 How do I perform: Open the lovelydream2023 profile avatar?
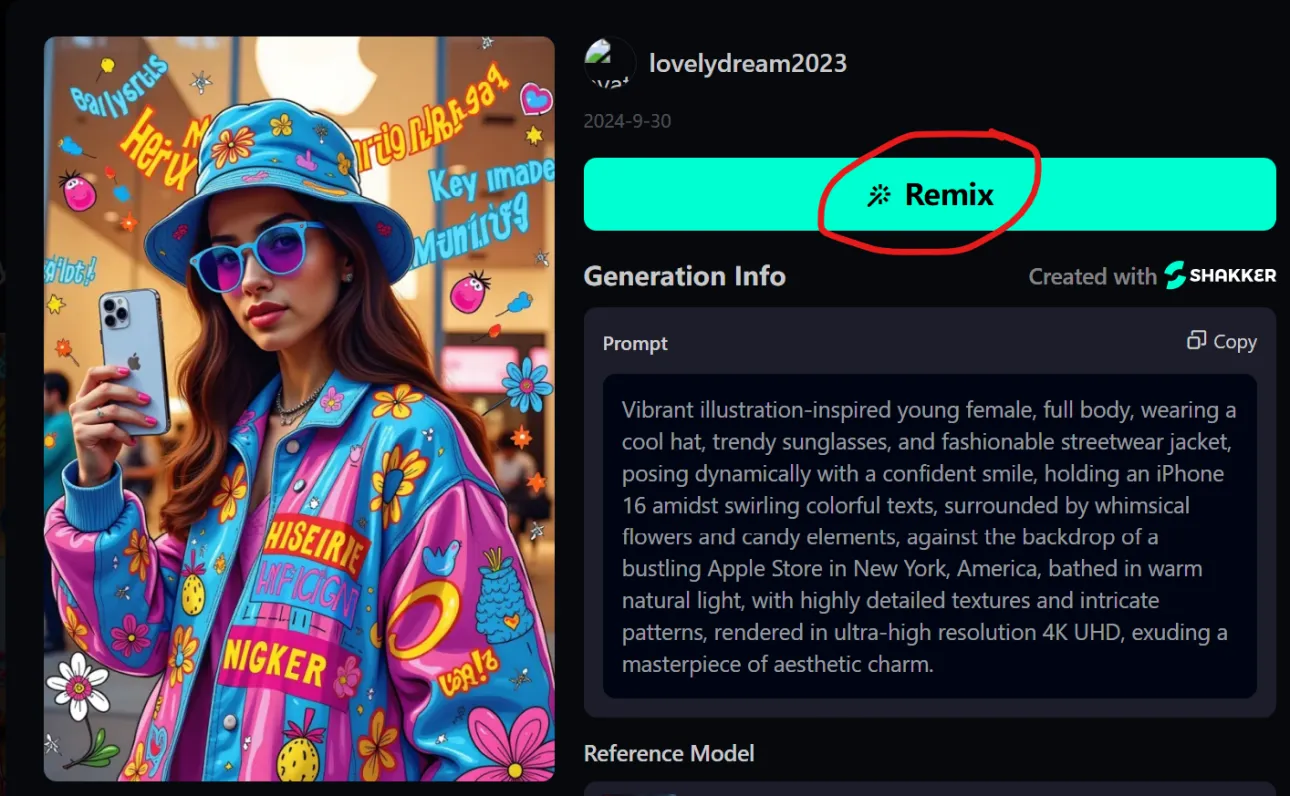(610, 64)
